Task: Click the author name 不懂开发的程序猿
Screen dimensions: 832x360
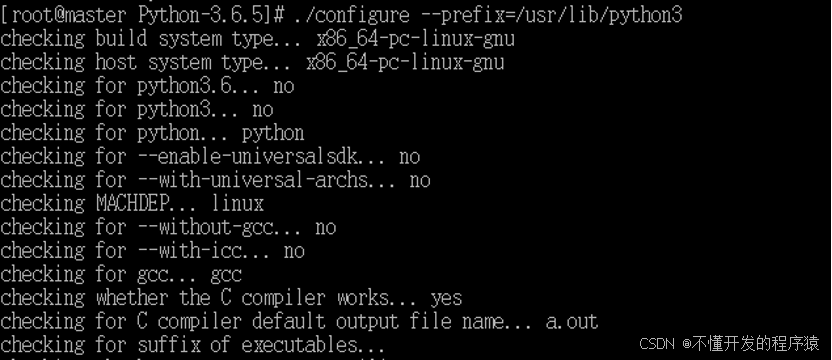Action: pos(756,344)
